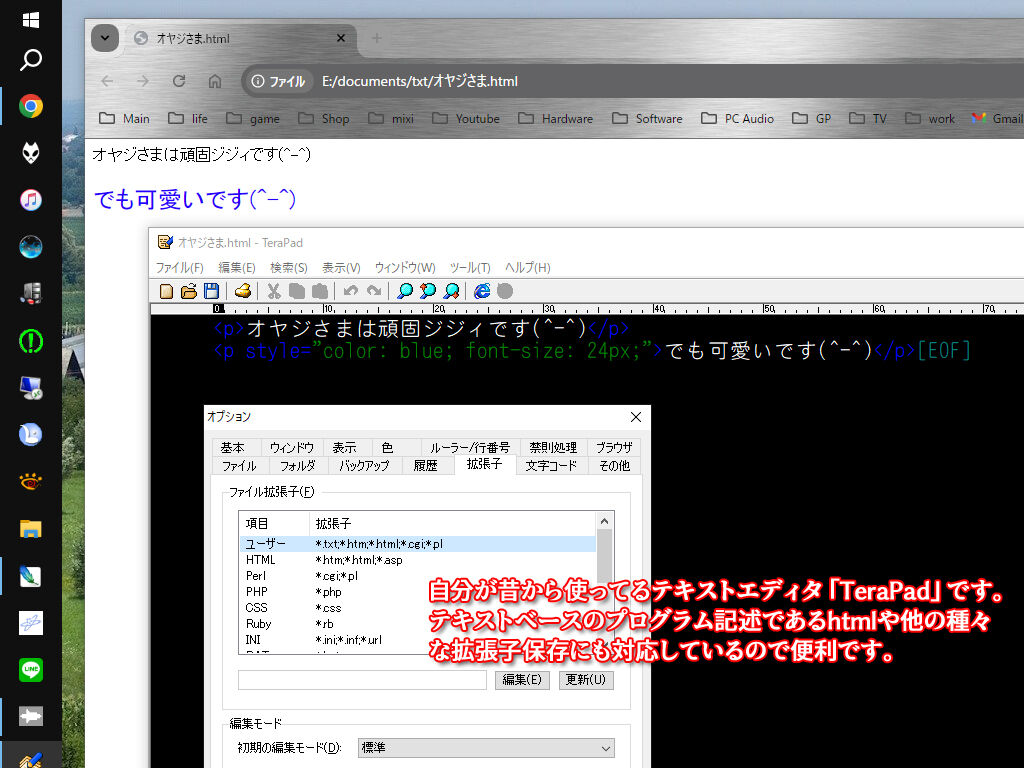Click the extension list scrollbar up arrow
The height and width of the screenshot is (768, 1024).
604,521
